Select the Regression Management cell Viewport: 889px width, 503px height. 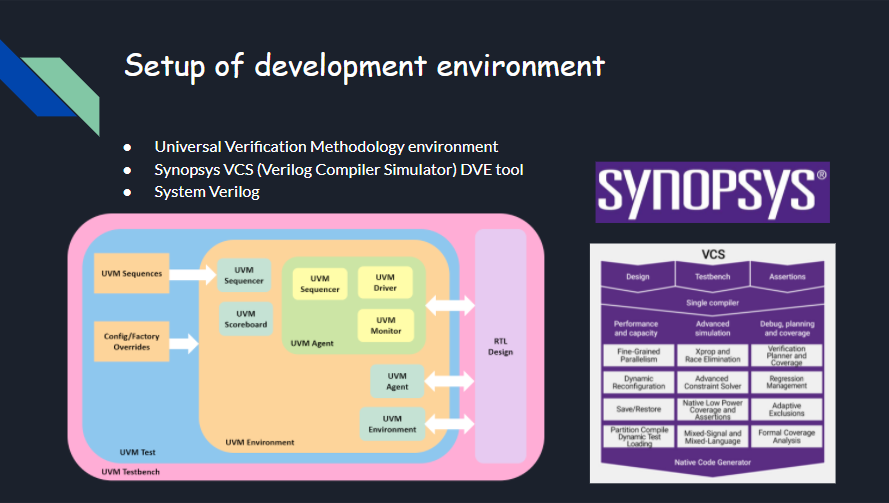[786, 382]
